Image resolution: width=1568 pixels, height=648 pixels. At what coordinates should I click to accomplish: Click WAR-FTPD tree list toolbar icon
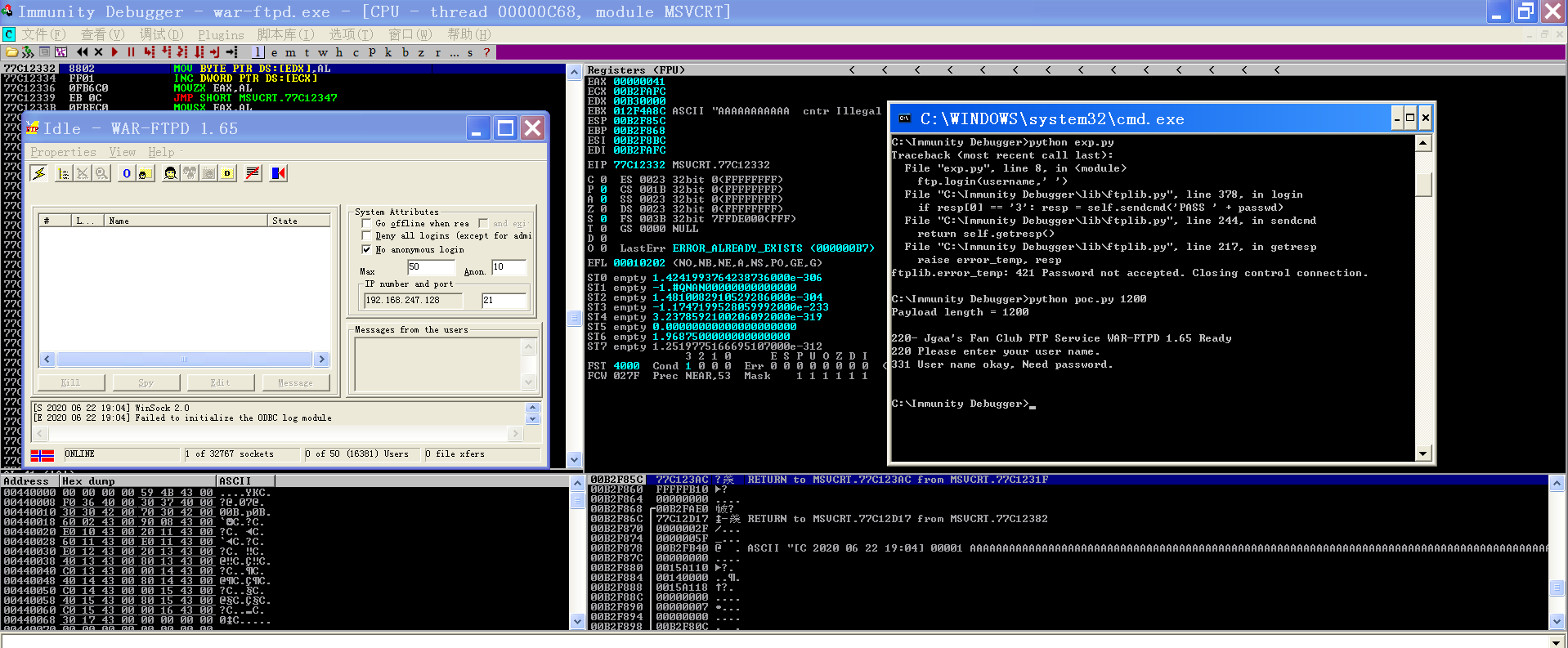tap(64, 173)
